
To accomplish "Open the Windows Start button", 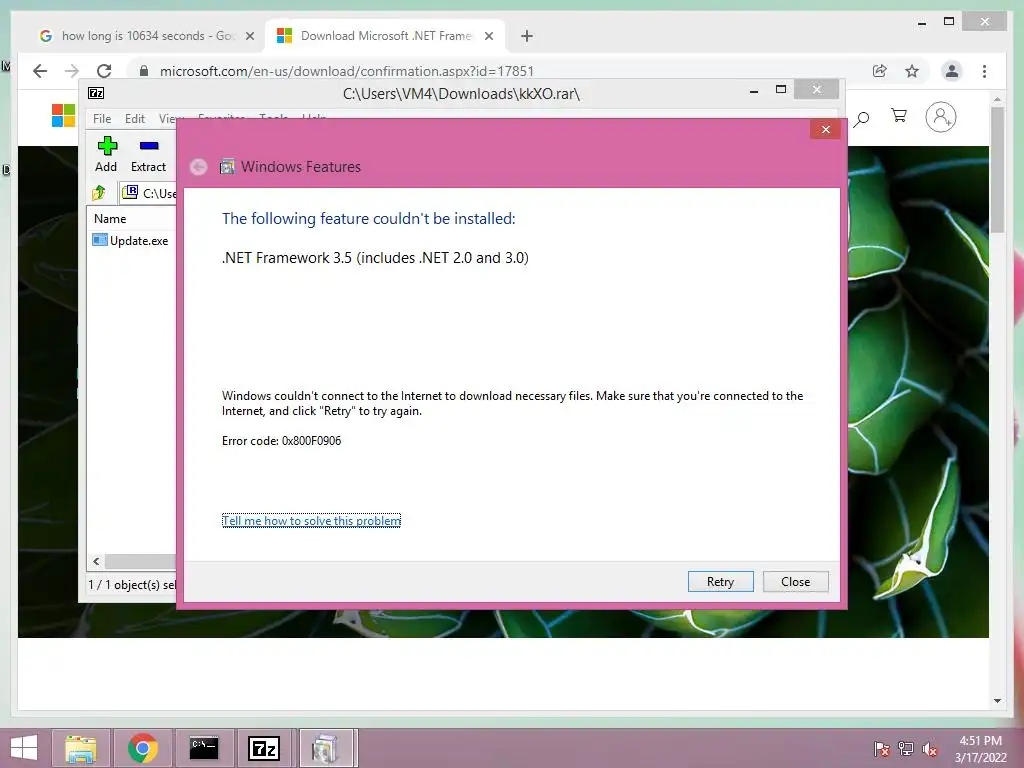I will click(x=24, y=748).
